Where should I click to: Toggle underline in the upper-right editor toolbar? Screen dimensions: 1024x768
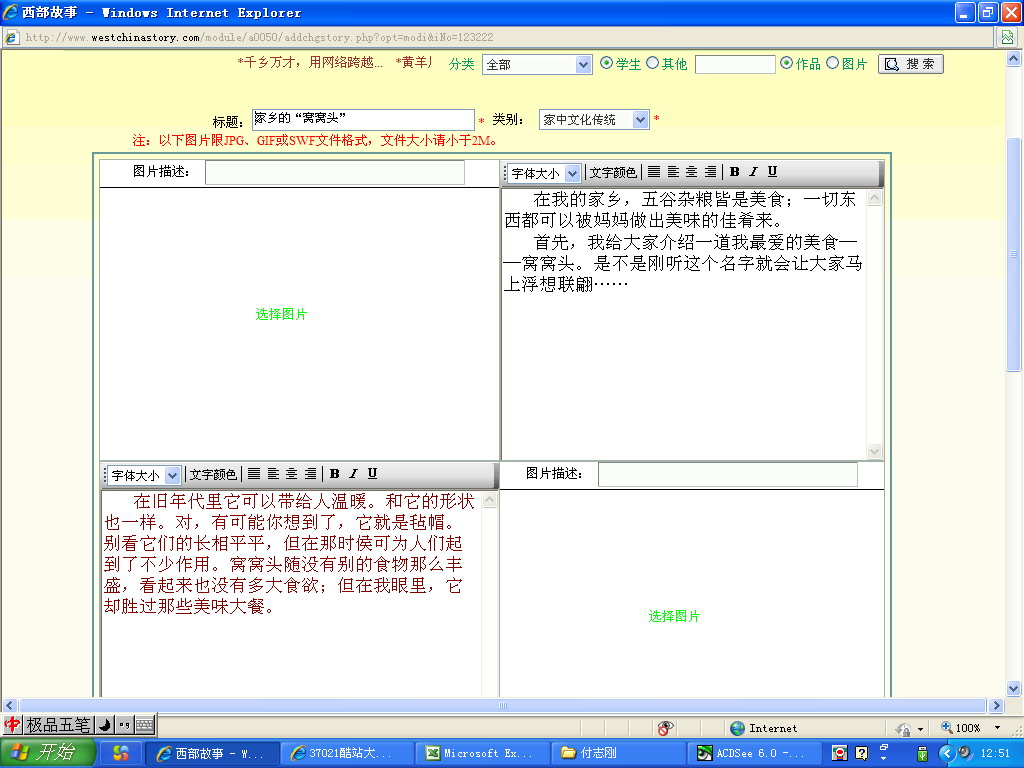pos(772,172)
